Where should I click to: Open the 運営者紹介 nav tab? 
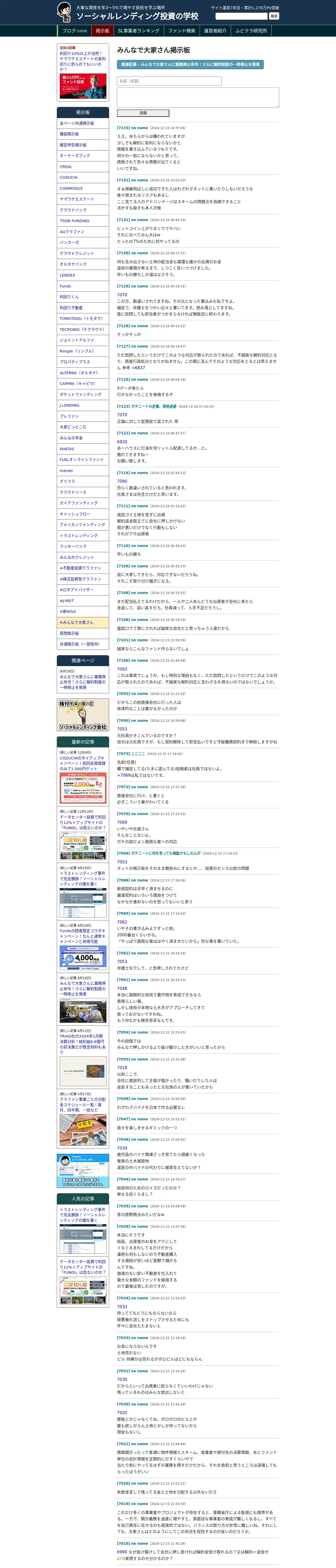pyautogui.click(x=215, y=31)
